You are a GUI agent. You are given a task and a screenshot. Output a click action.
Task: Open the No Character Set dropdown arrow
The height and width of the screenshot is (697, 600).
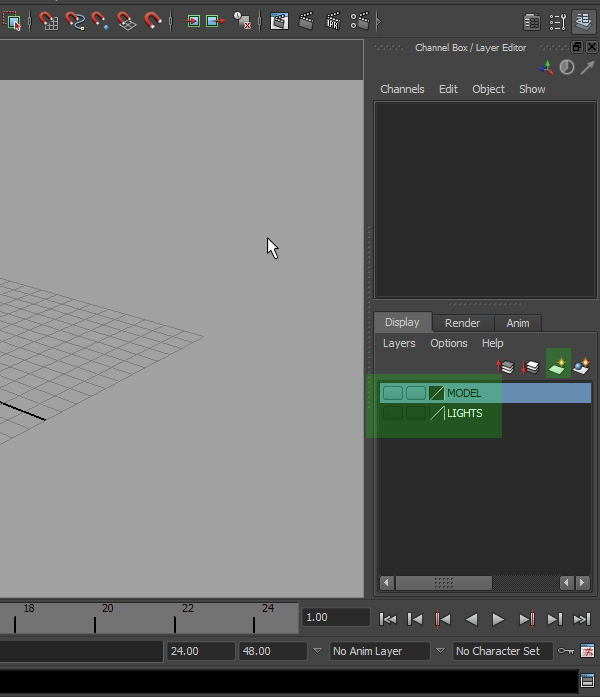(x=440, y=651)
